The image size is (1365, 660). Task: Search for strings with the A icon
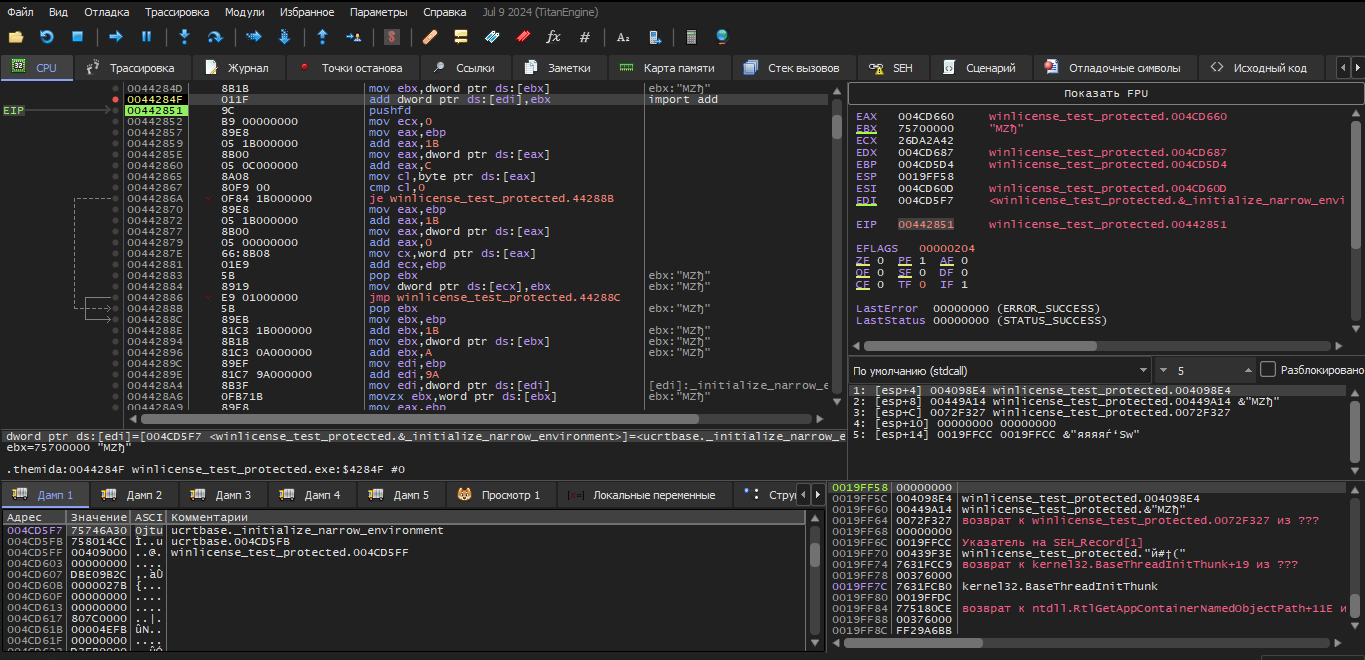(x=623, y=37)
